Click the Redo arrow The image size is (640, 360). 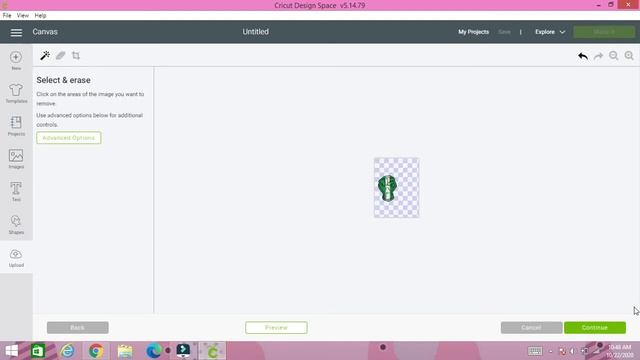(x=598, y=56)
